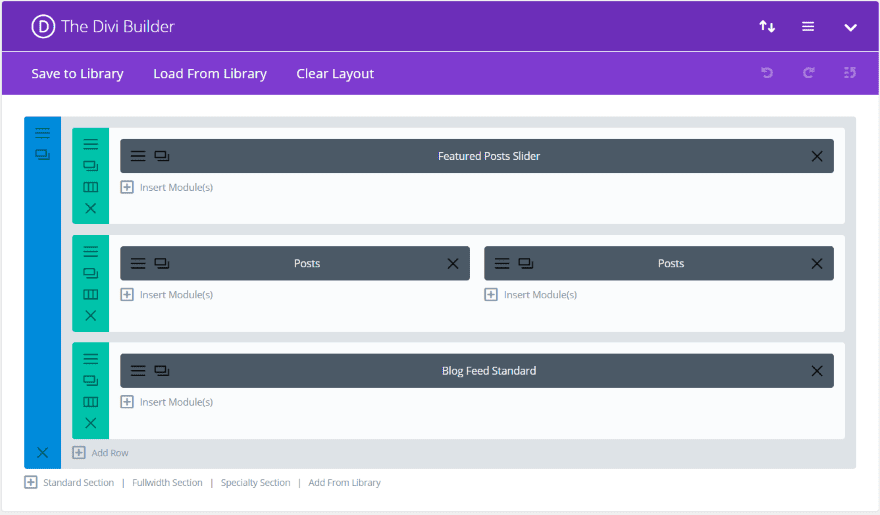
Task: Open the edit history icon
Action: click(x=850, y=73)
